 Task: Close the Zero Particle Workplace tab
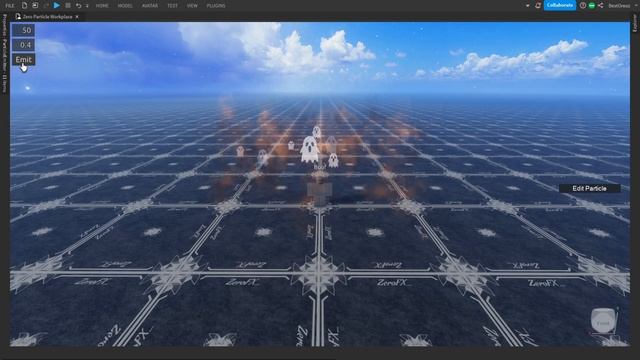pyautogui.click(x=77, y=17)
